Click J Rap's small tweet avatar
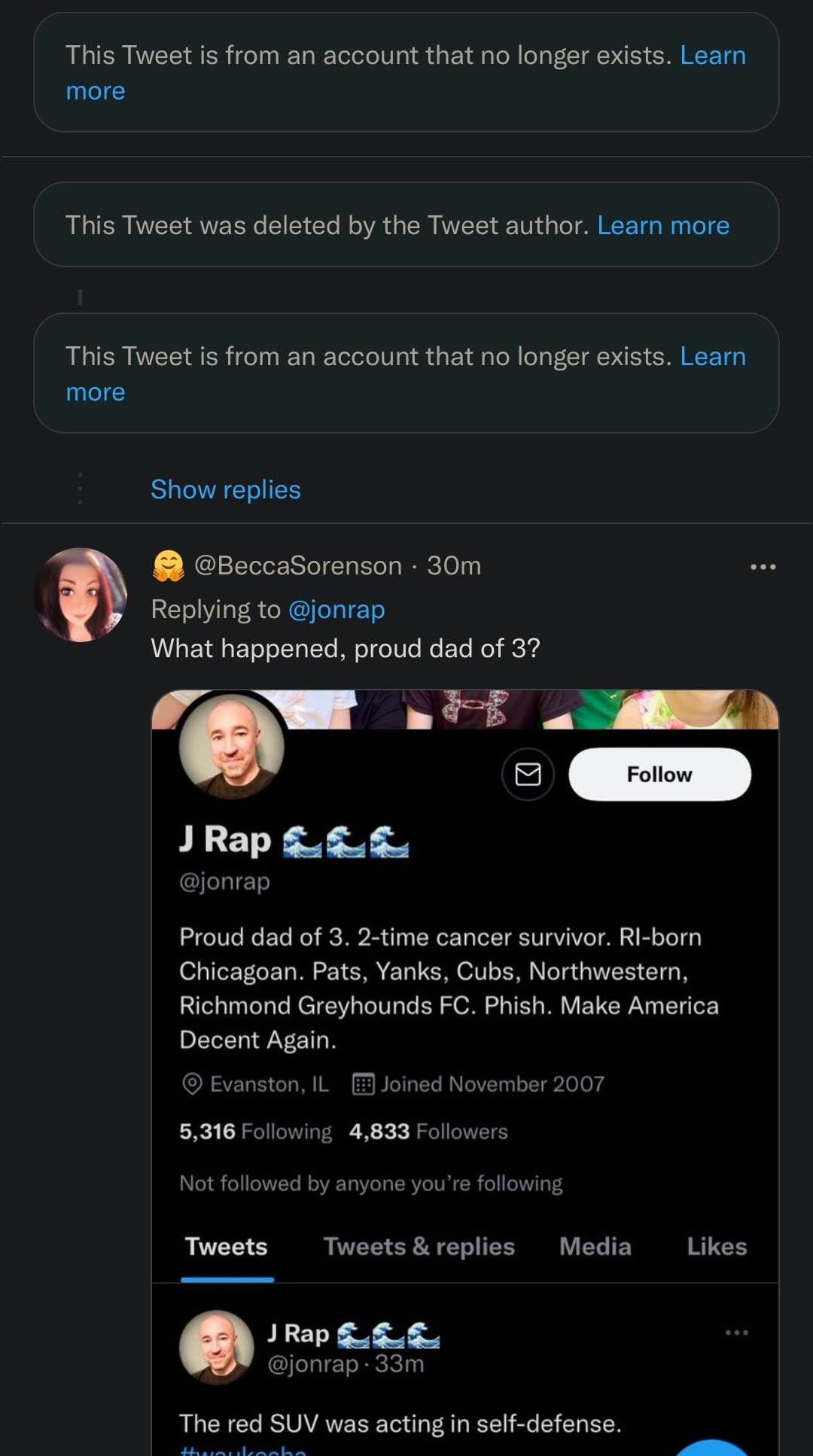This screenshot has height=1456, width=813. [x=217, y=1348]
